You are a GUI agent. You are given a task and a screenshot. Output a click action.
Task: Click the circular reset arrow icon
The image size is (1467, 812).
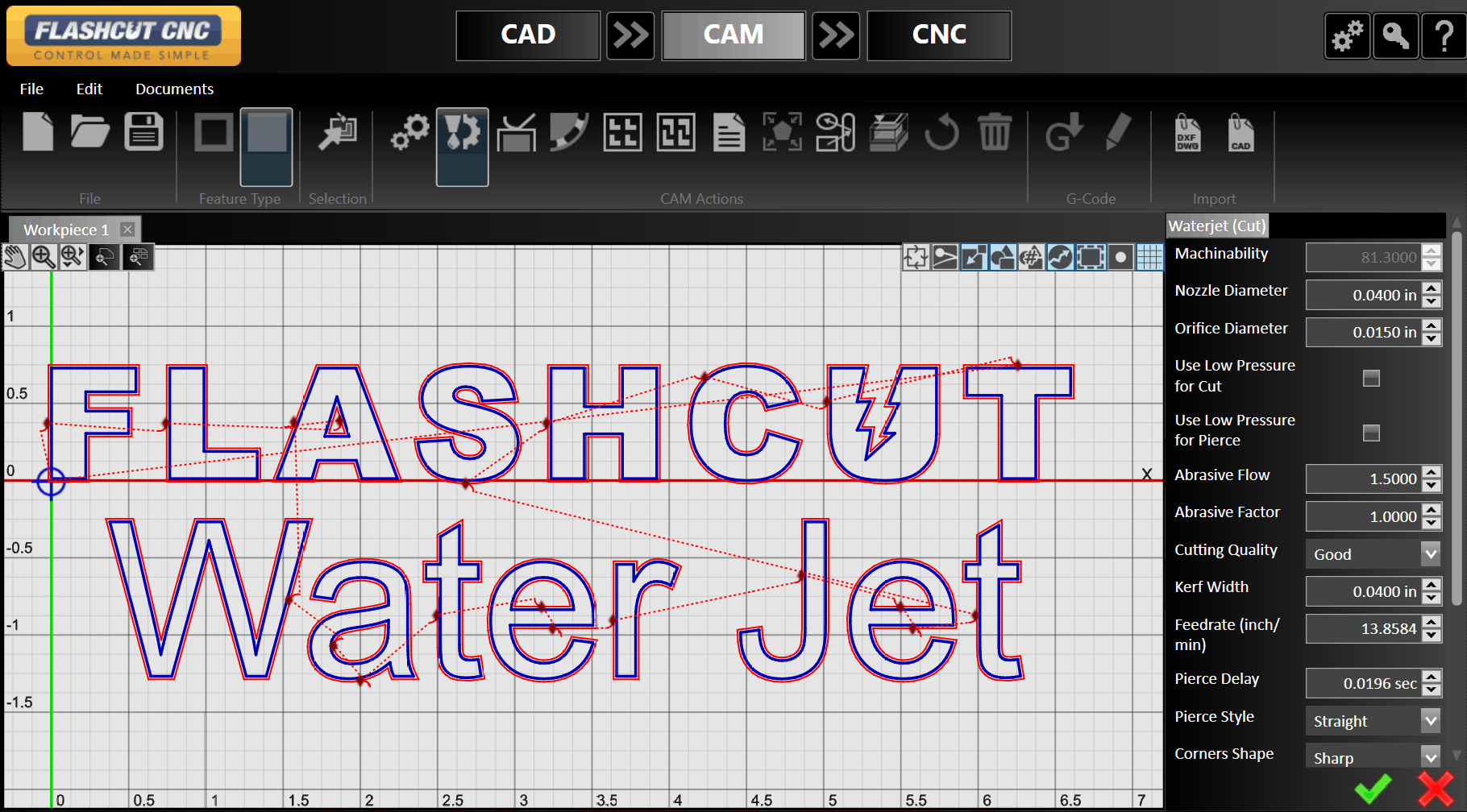pos(941,132)
